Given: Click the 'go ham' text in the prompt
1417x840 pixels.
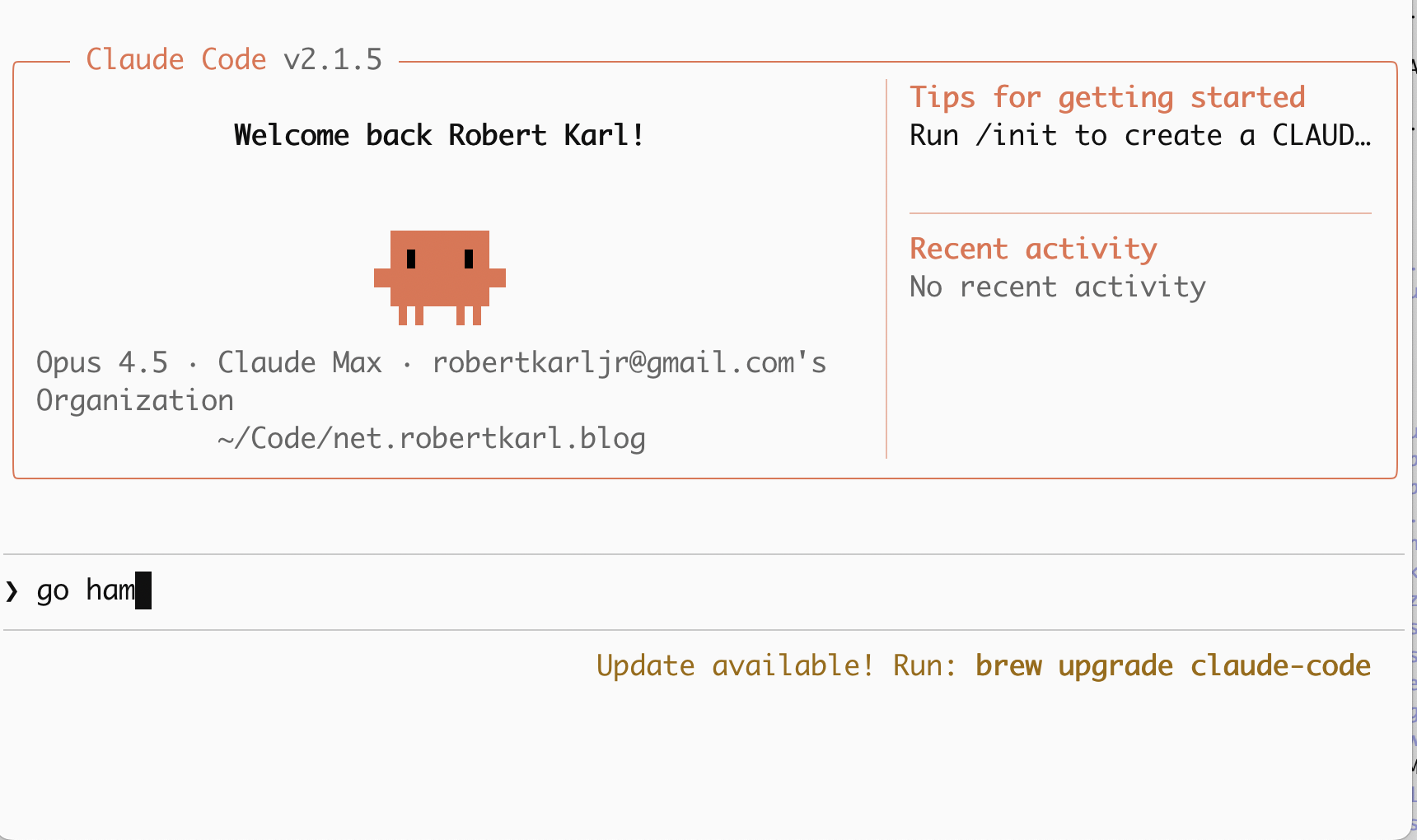Looking at the screenshot, I should 86,590.
